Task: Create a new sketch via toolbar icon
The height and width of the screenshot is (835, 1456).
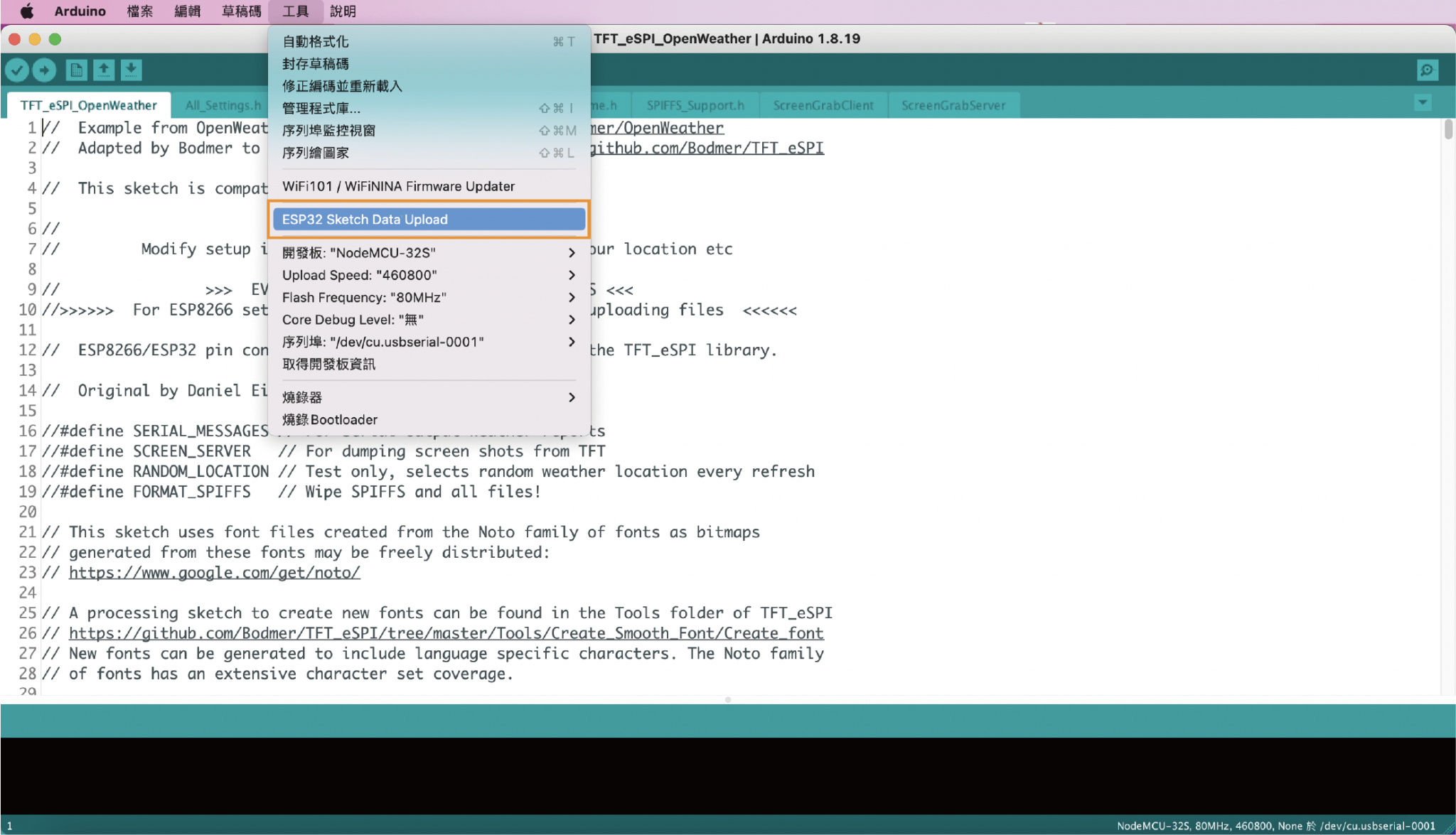Action: [x=76, y=70]
